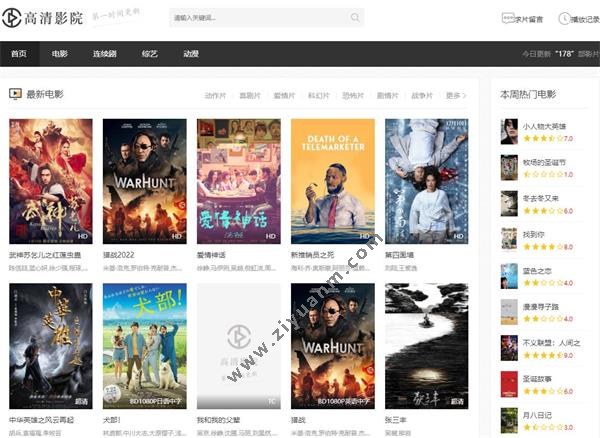This screenshot has width=600, height=438.
Task: Switch to the 动漫 nav tab
Action: click(x=191, y=54)
